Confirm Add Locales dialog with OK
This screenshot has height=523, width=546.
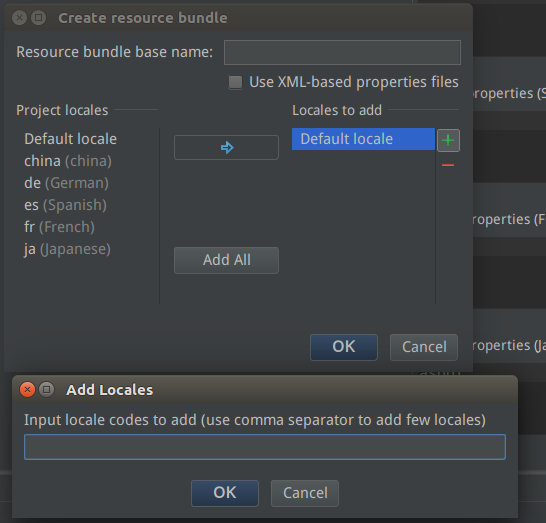coord(225,493)
